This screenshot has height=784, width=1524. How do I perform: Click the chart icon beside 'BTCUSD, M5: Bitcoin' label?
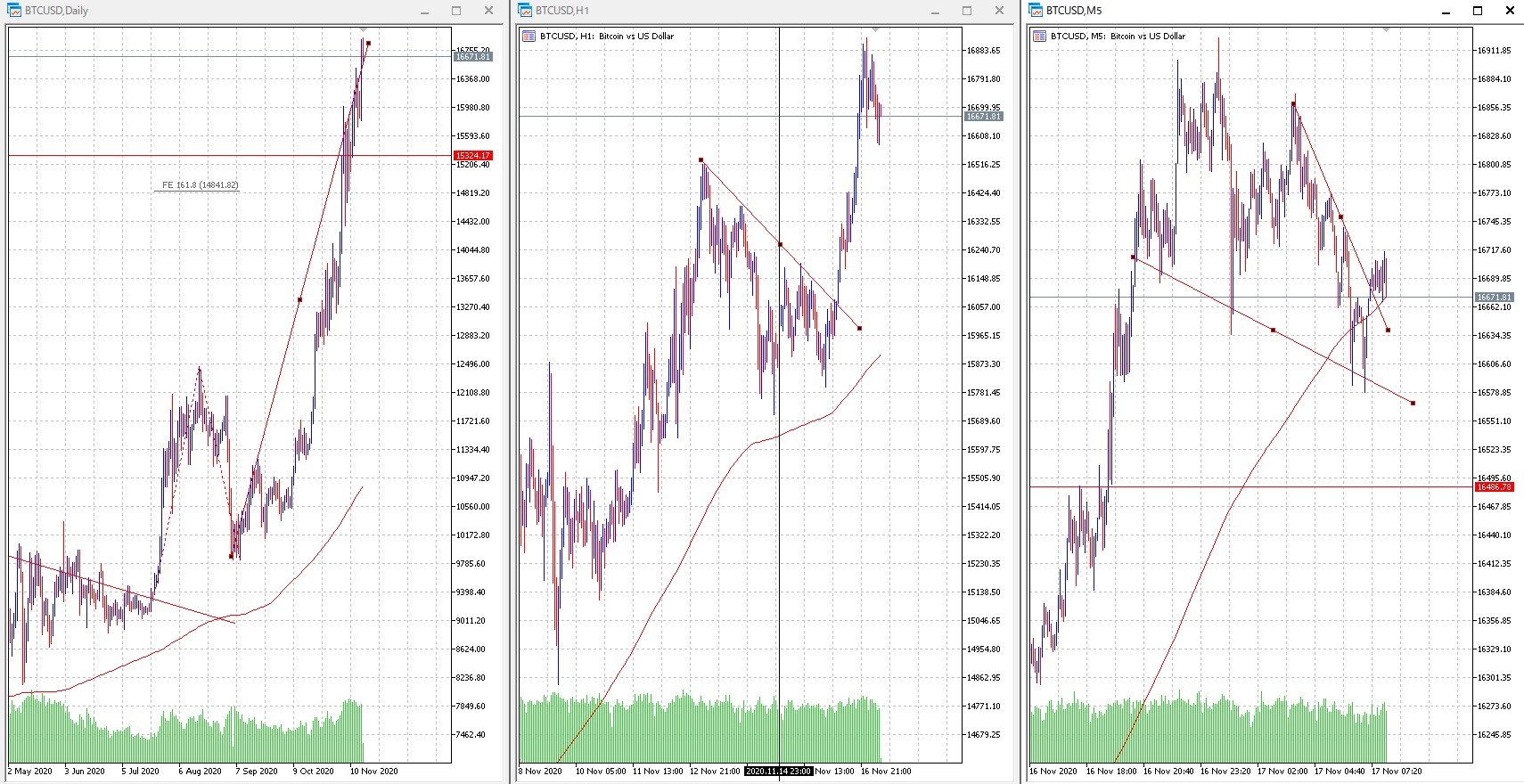(x=1039, y=37)
